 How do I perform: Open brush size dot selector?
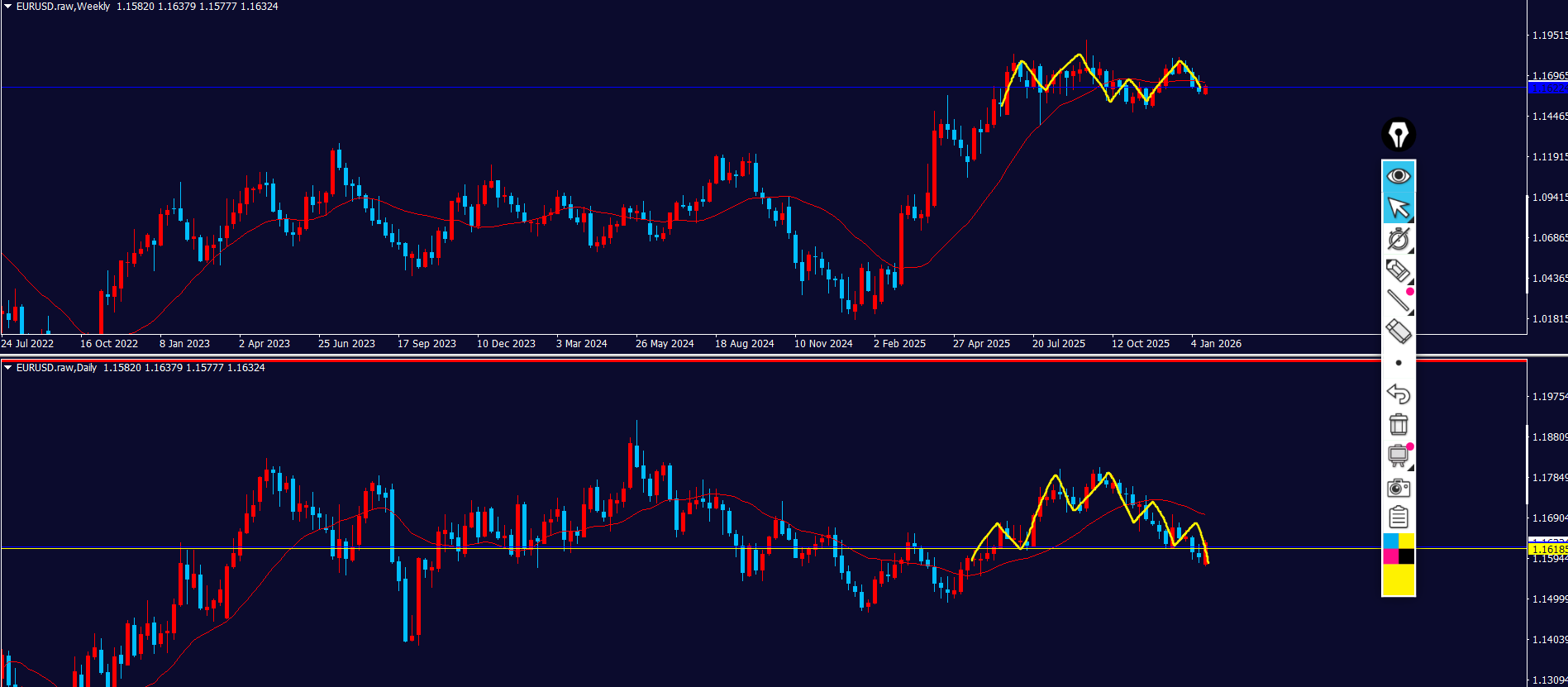[x=1398, y=363]
